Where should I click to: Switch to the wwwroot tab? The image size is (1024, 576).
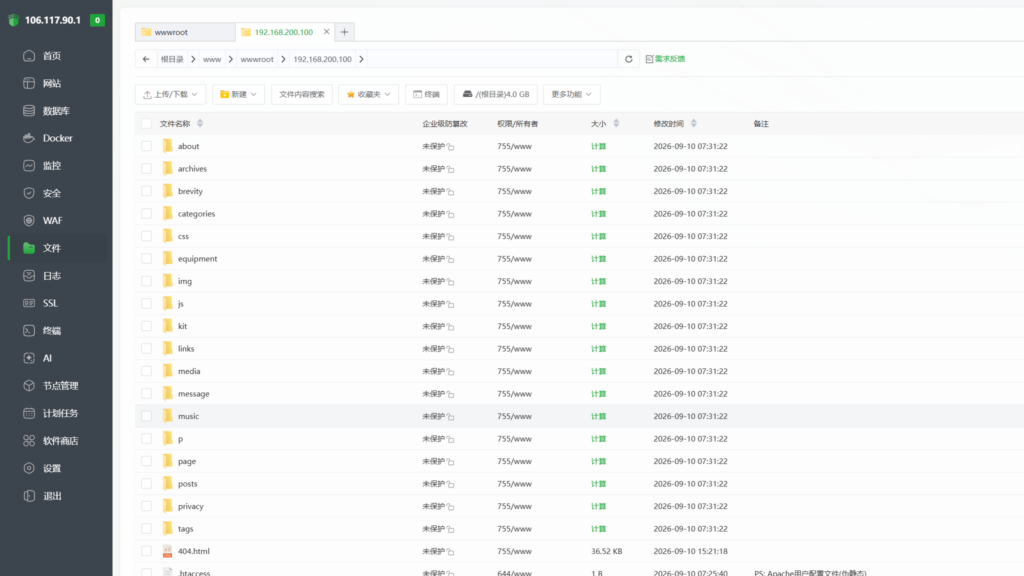pyautogui.click(x=185, y=32)
